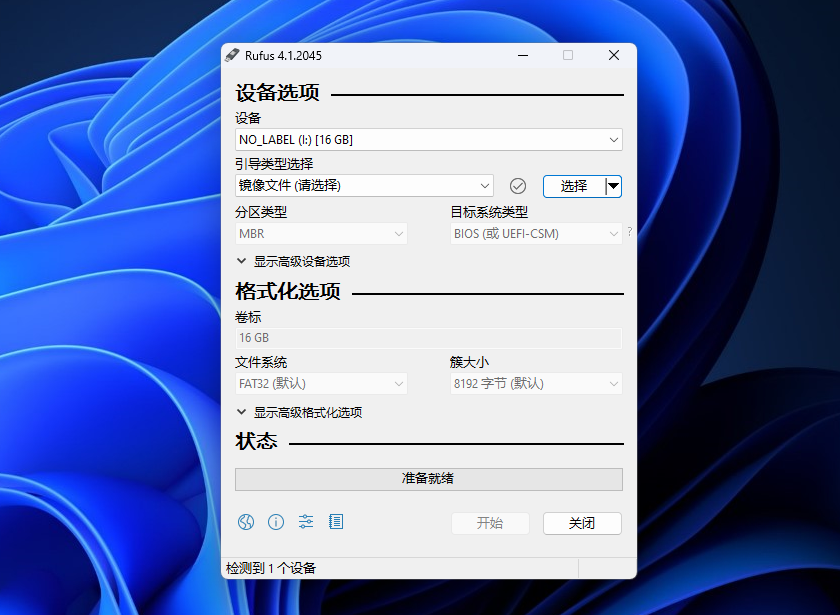Expand 显示高级格式化选项
This screenshot has width=840, height=615.
299,412
